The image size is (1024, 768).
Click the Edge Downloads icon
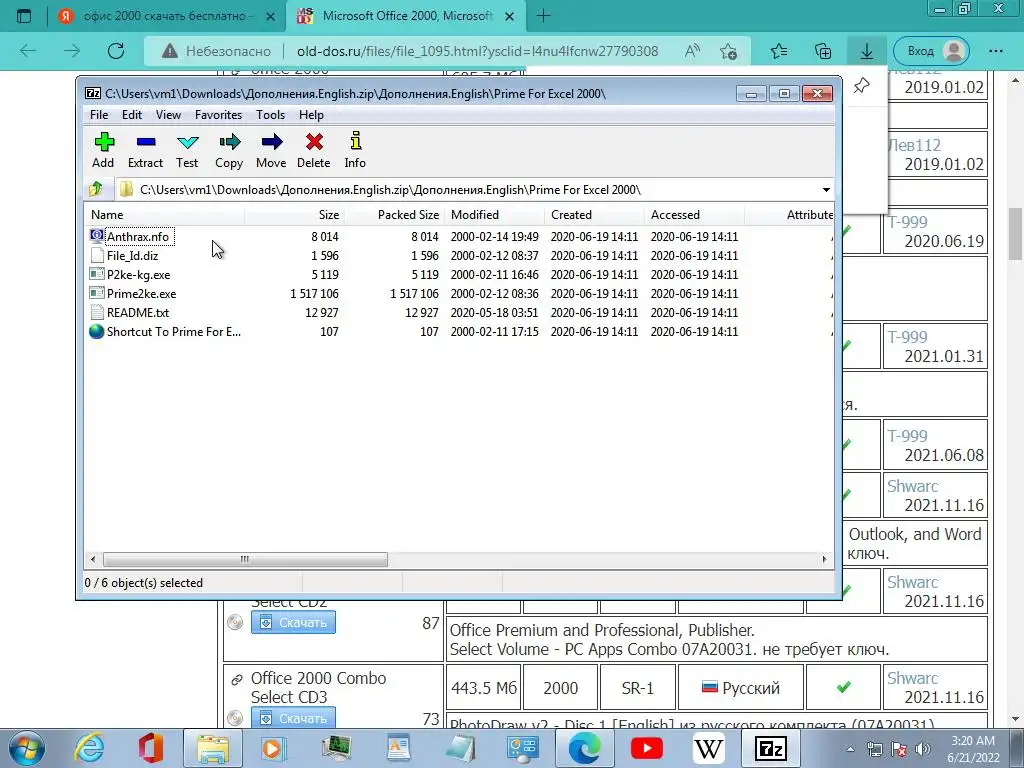867,51
